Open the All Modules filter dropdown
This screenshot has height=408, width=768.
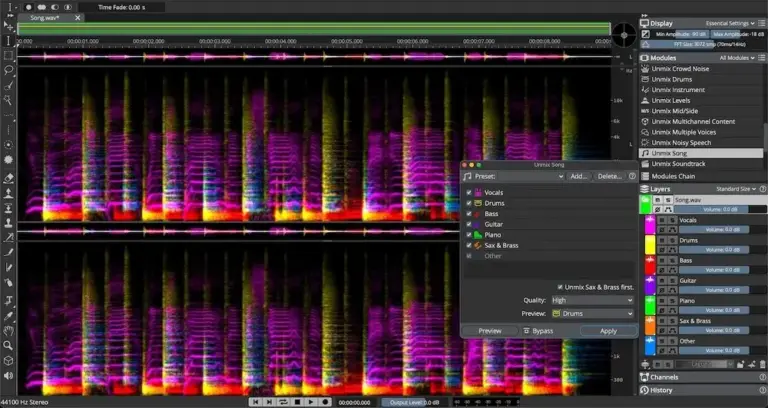tap(737, 58)
